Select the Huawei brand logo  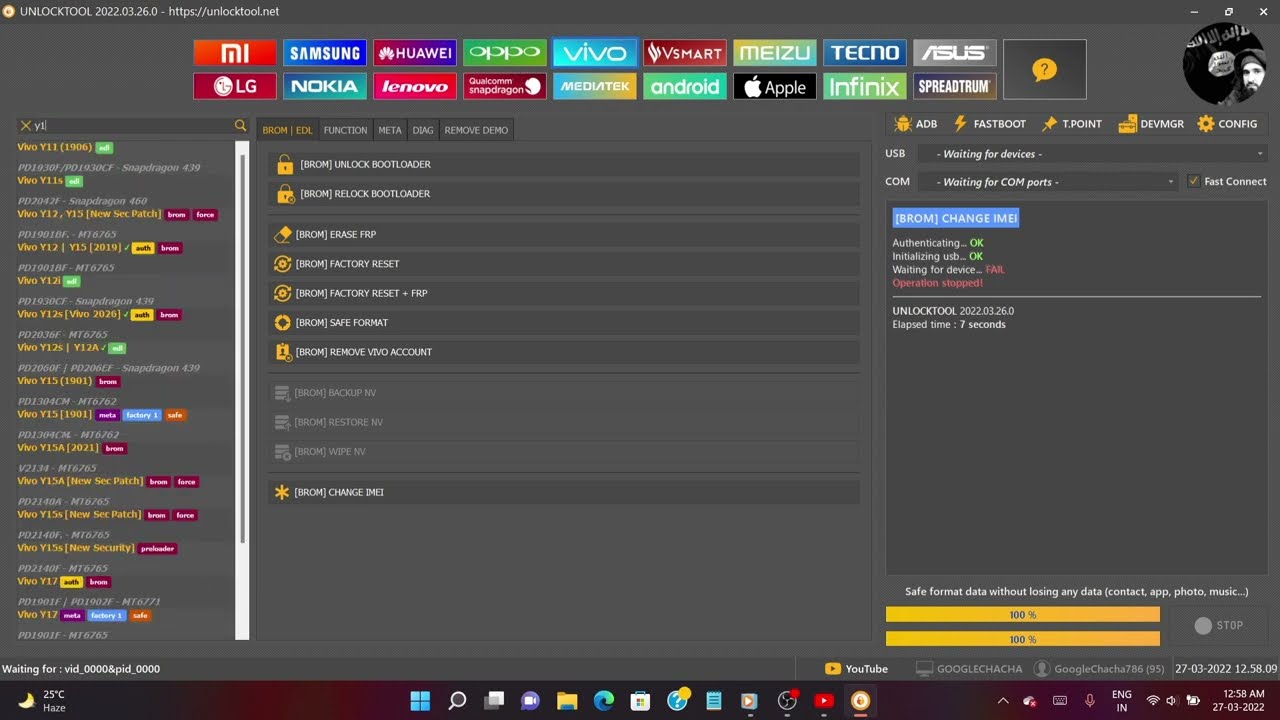coord(414,53)
